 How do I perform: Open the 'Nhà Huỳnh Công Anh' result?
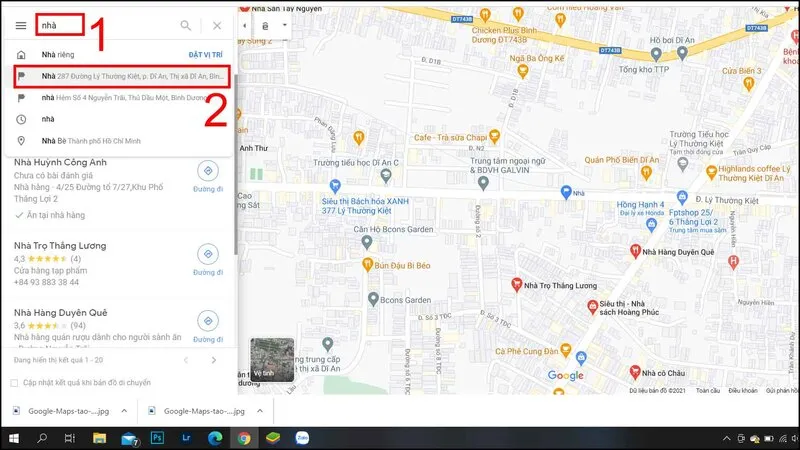[60, 162]
